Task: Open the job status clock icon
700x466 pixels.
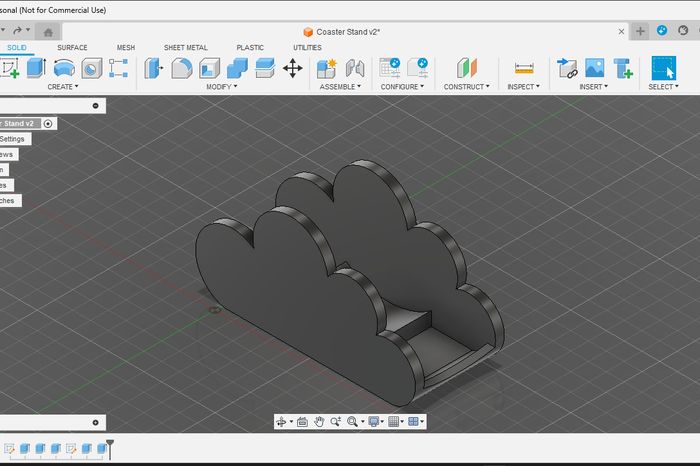Action: tap(683, 30)
